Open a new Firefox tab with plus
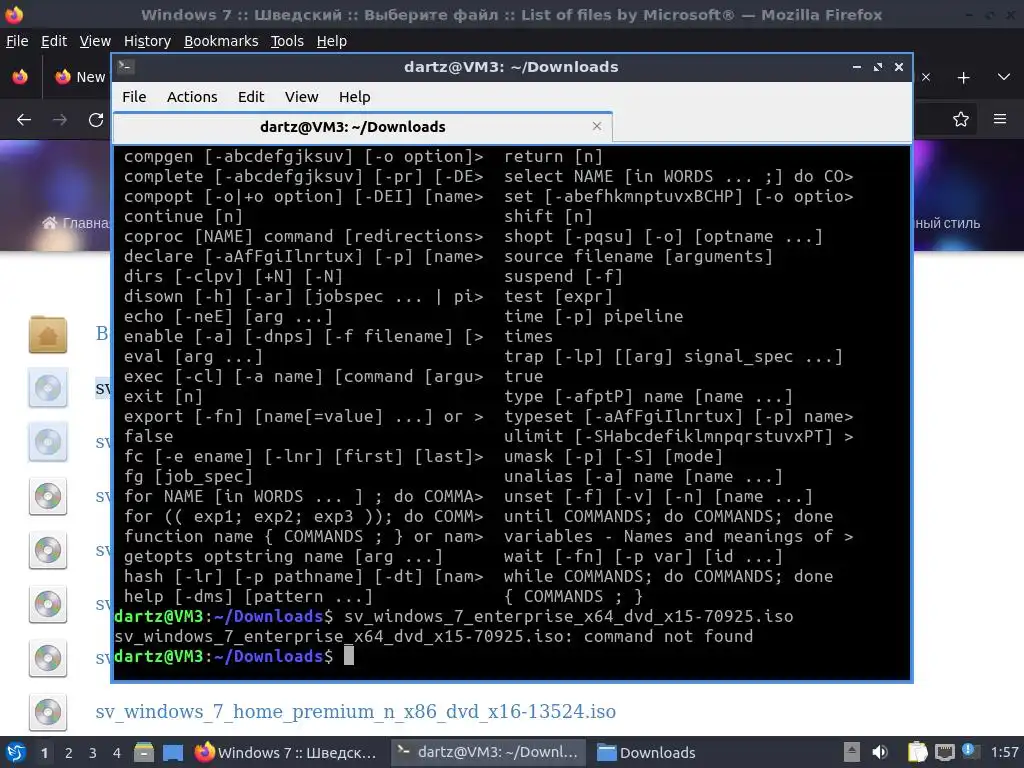 tap(963, 78)
